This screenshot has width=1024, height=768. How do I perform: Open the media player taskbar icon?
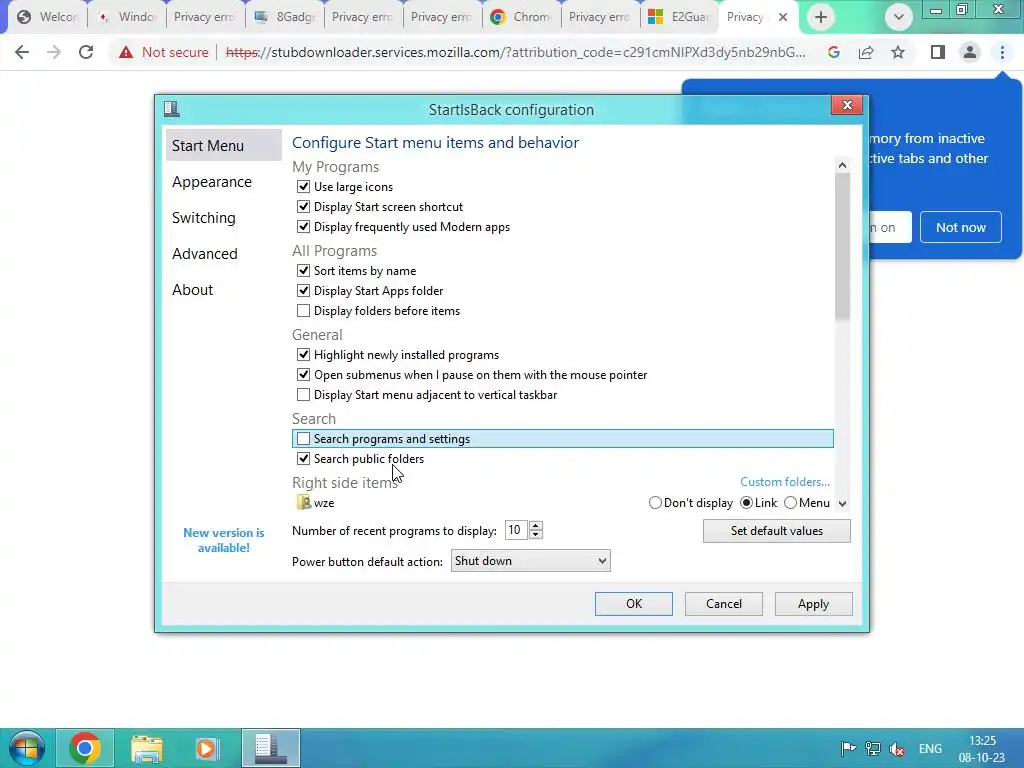coord(206,748)
